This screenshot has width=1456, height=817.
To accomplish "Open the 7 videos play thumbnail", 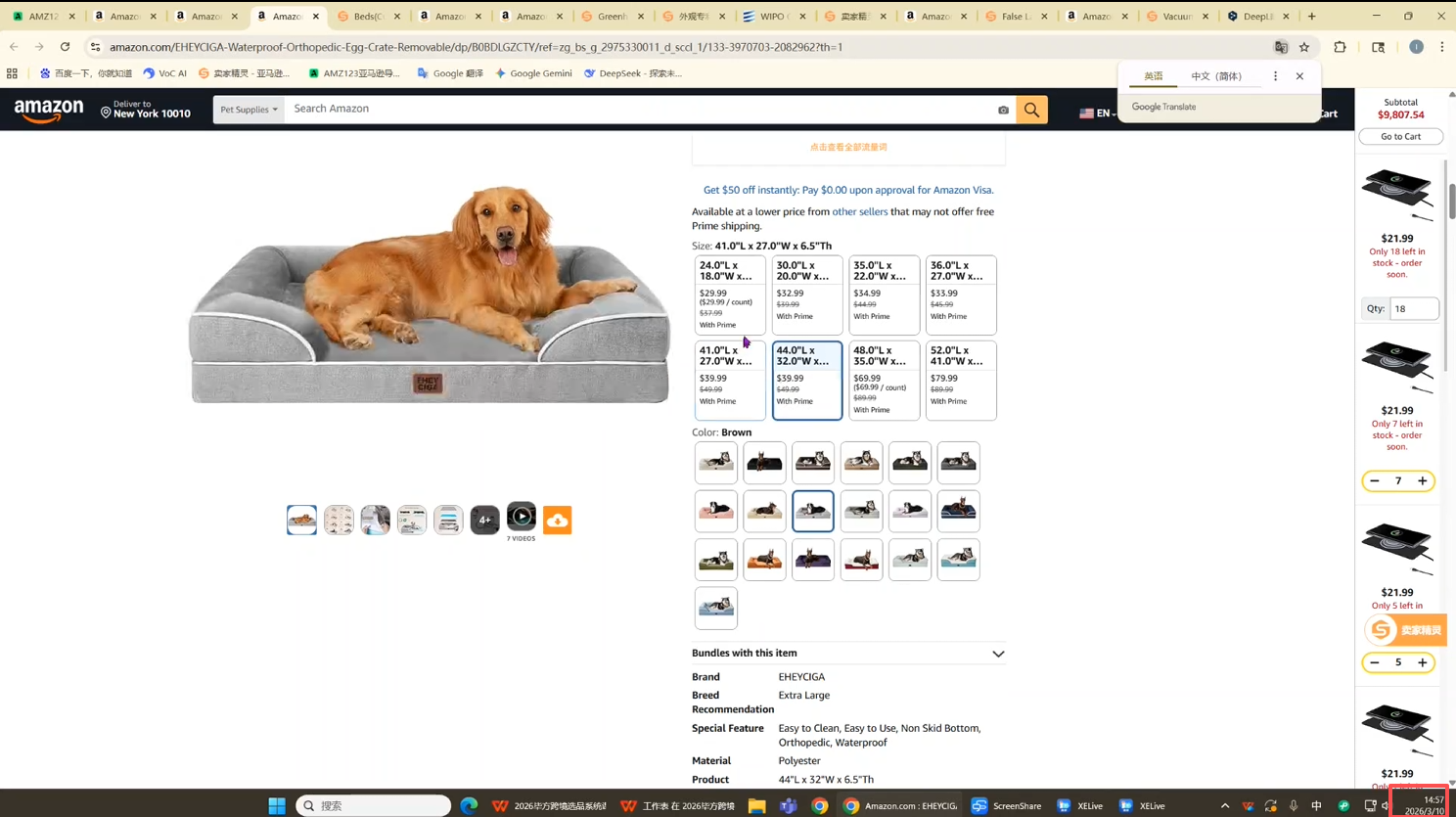I will (x=521, y=516).
